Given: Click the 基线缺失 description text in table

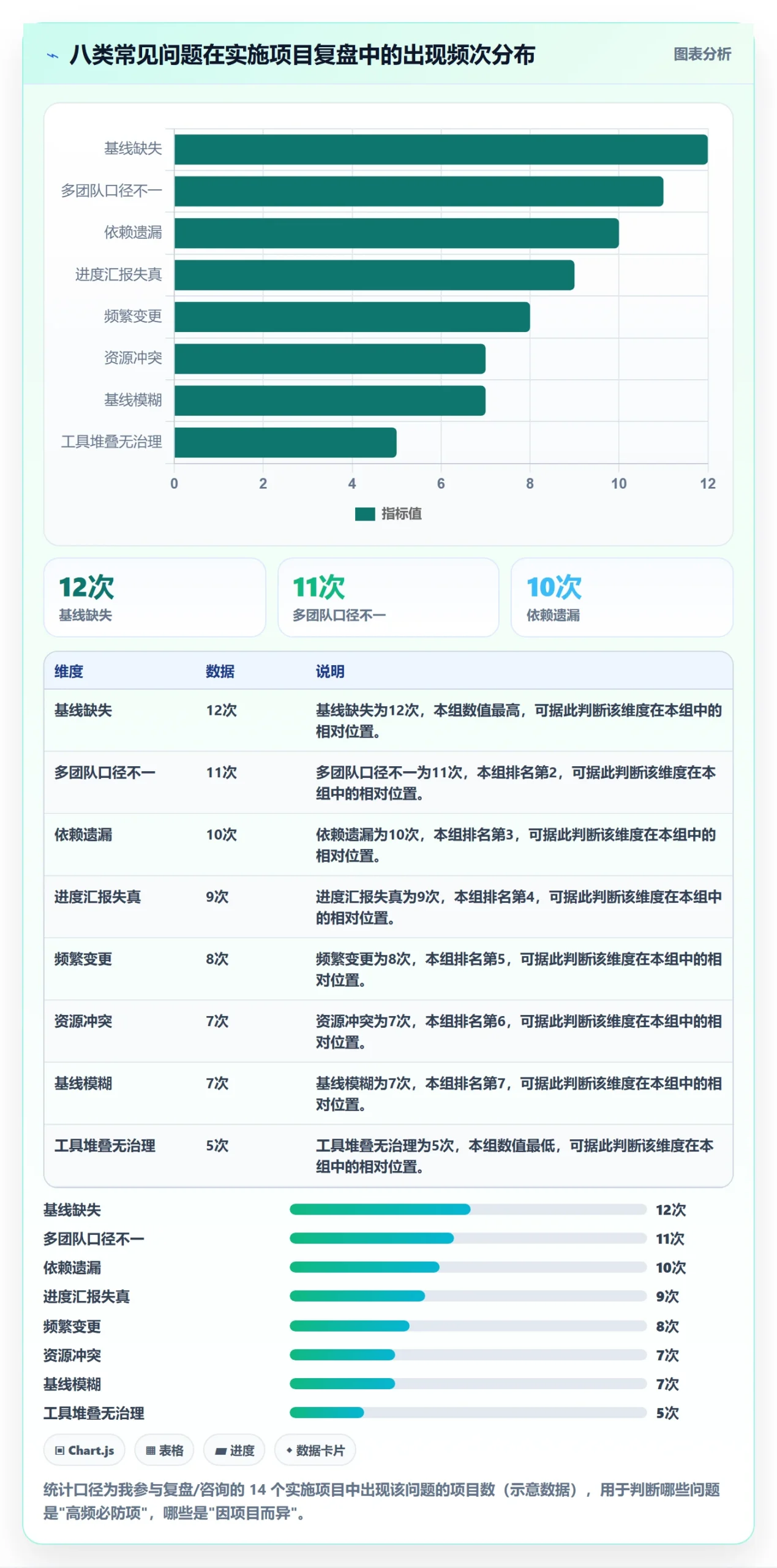Looking at the screenshot, I should click(x=519, y=720).
